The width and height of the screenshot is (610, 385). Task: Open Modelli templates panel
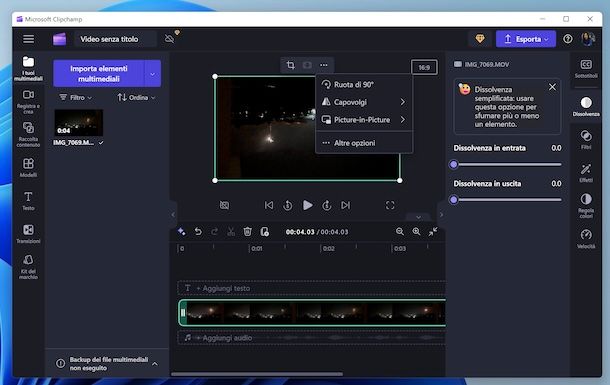(x=28, y=168)
